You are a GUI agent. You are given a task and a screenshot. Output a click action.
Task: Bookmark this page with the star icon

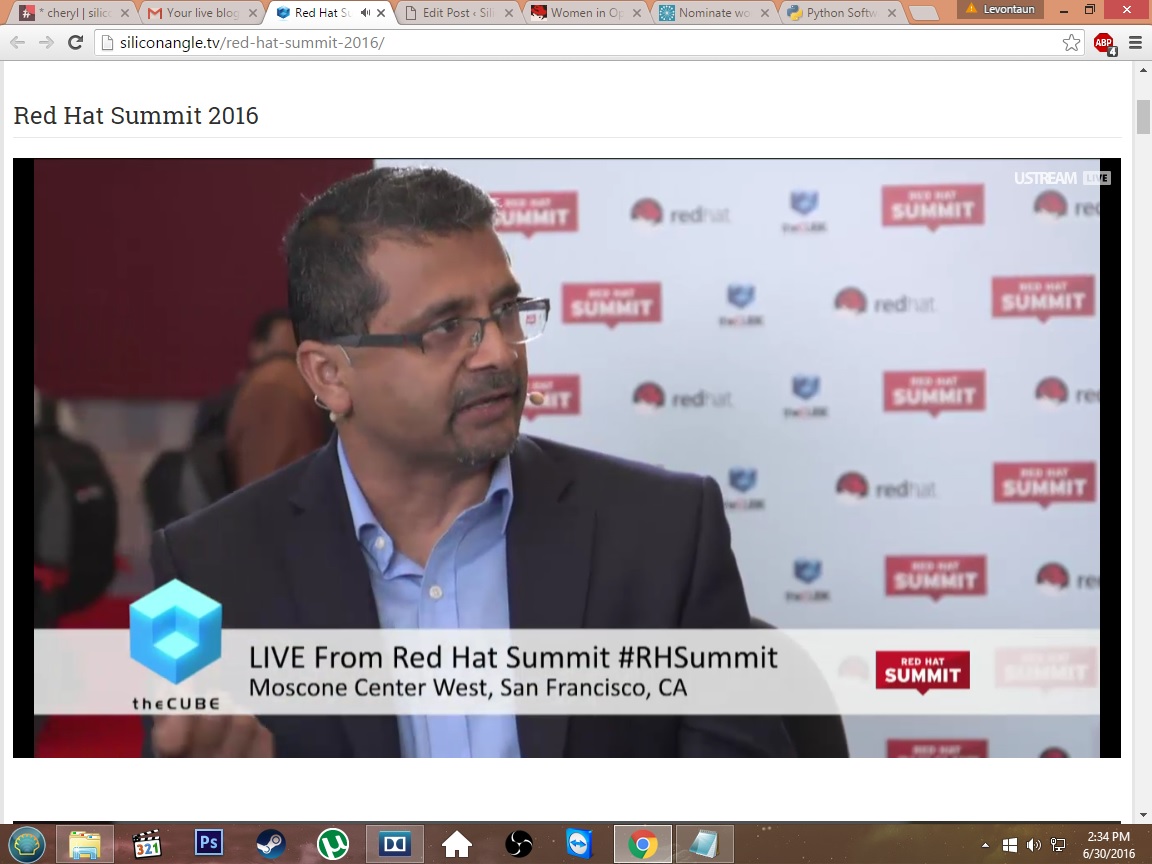tap(1071, 43)
